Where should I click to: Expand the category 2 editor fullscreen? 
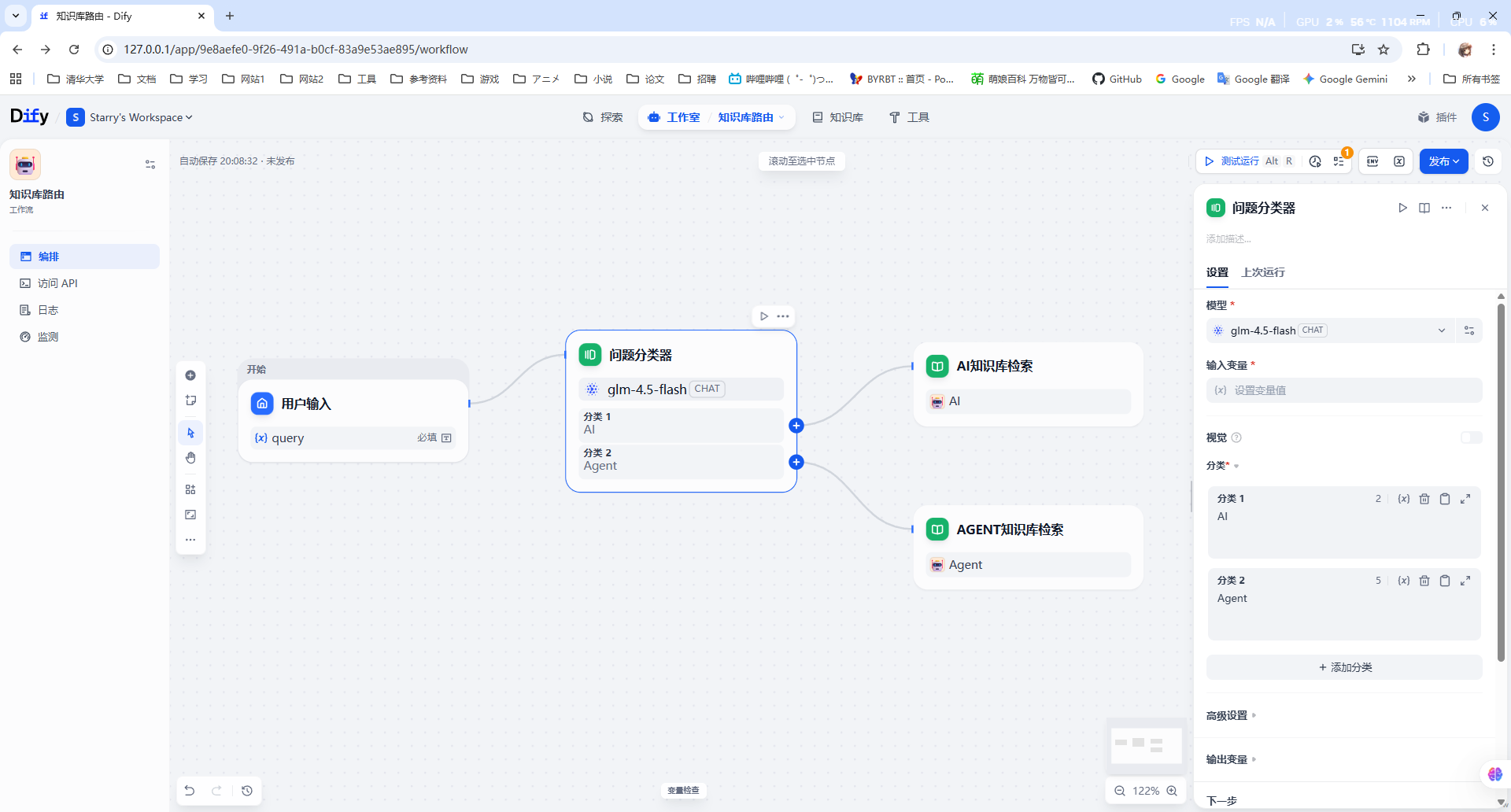click(x=1465, y=581)
